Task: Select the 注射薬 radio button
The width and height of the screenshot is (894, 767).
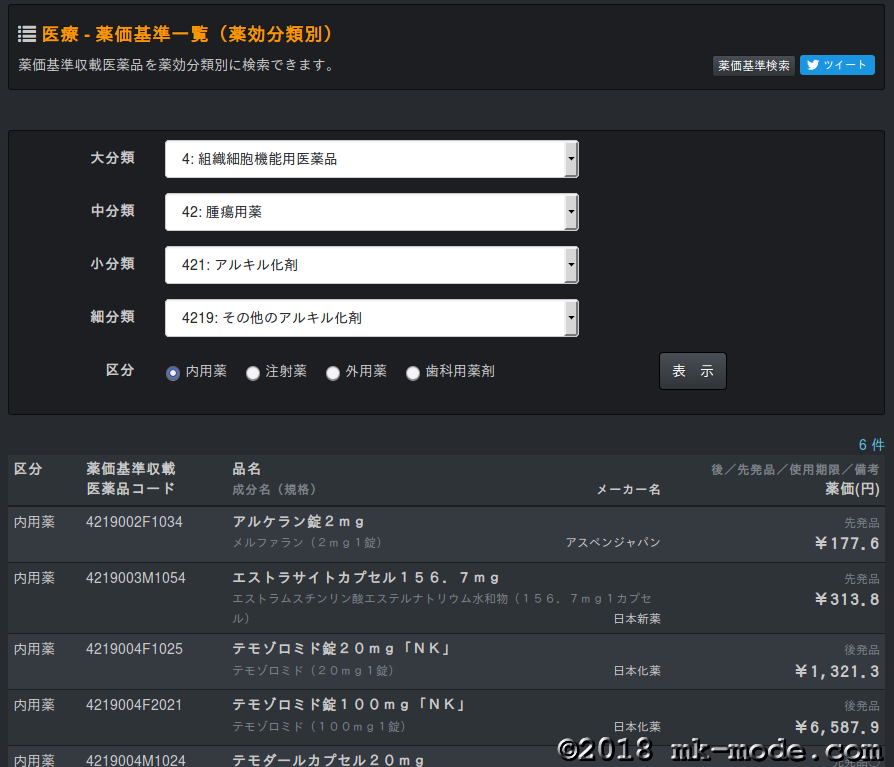Action: (x=253, y=373)
